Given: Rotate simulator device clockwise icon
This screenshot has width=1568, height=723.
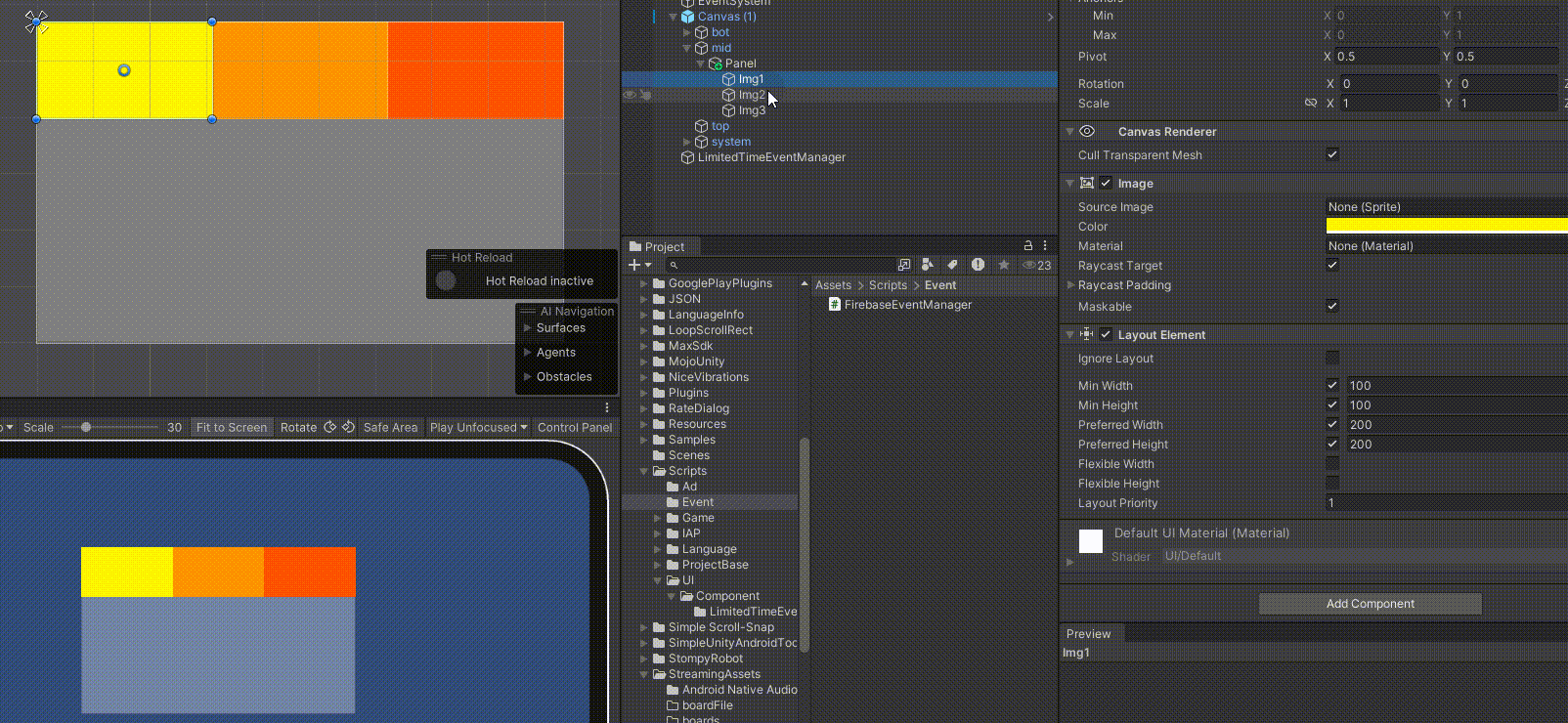Looking at the screenshot, I should click(330, 427).
